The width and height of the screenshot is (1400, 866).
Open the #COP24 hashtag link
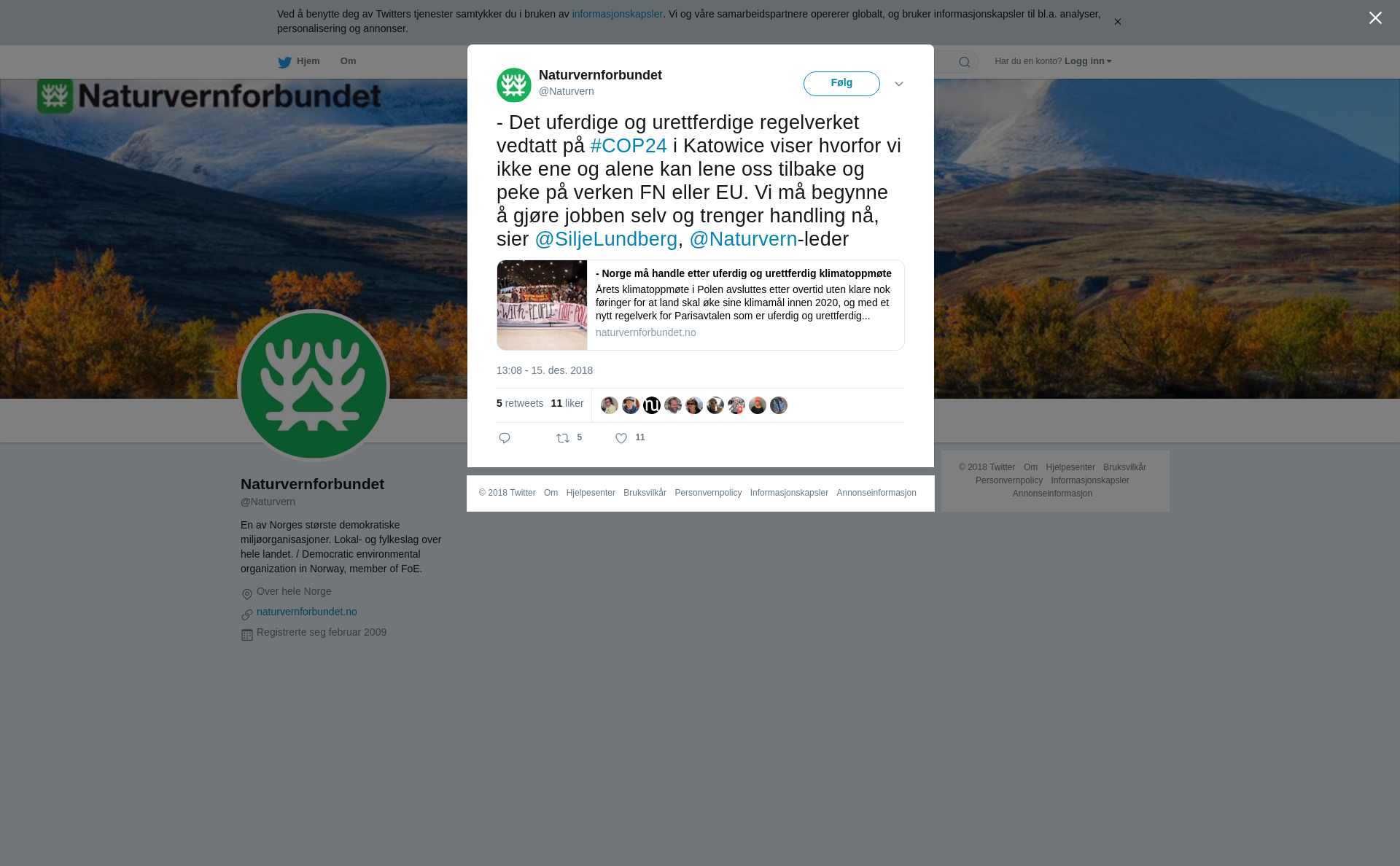point(629,146)
